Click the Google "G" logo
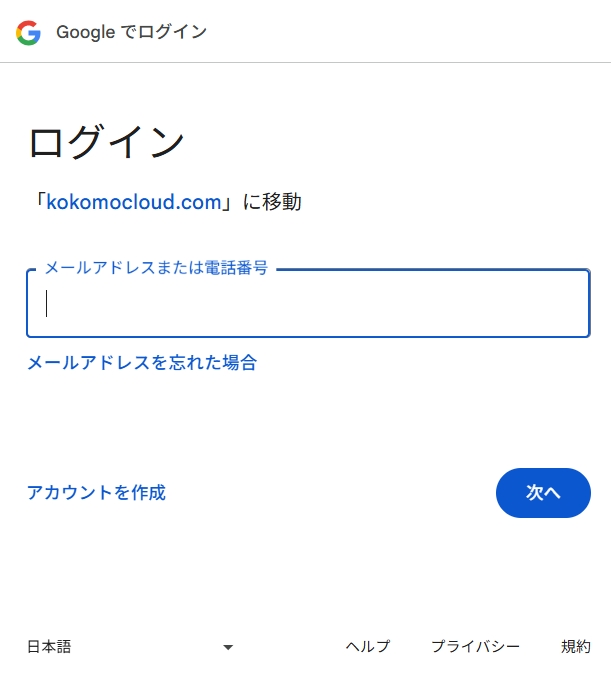Image resolution: width=611 pixels, height=677 pixels. coord(28,32)
